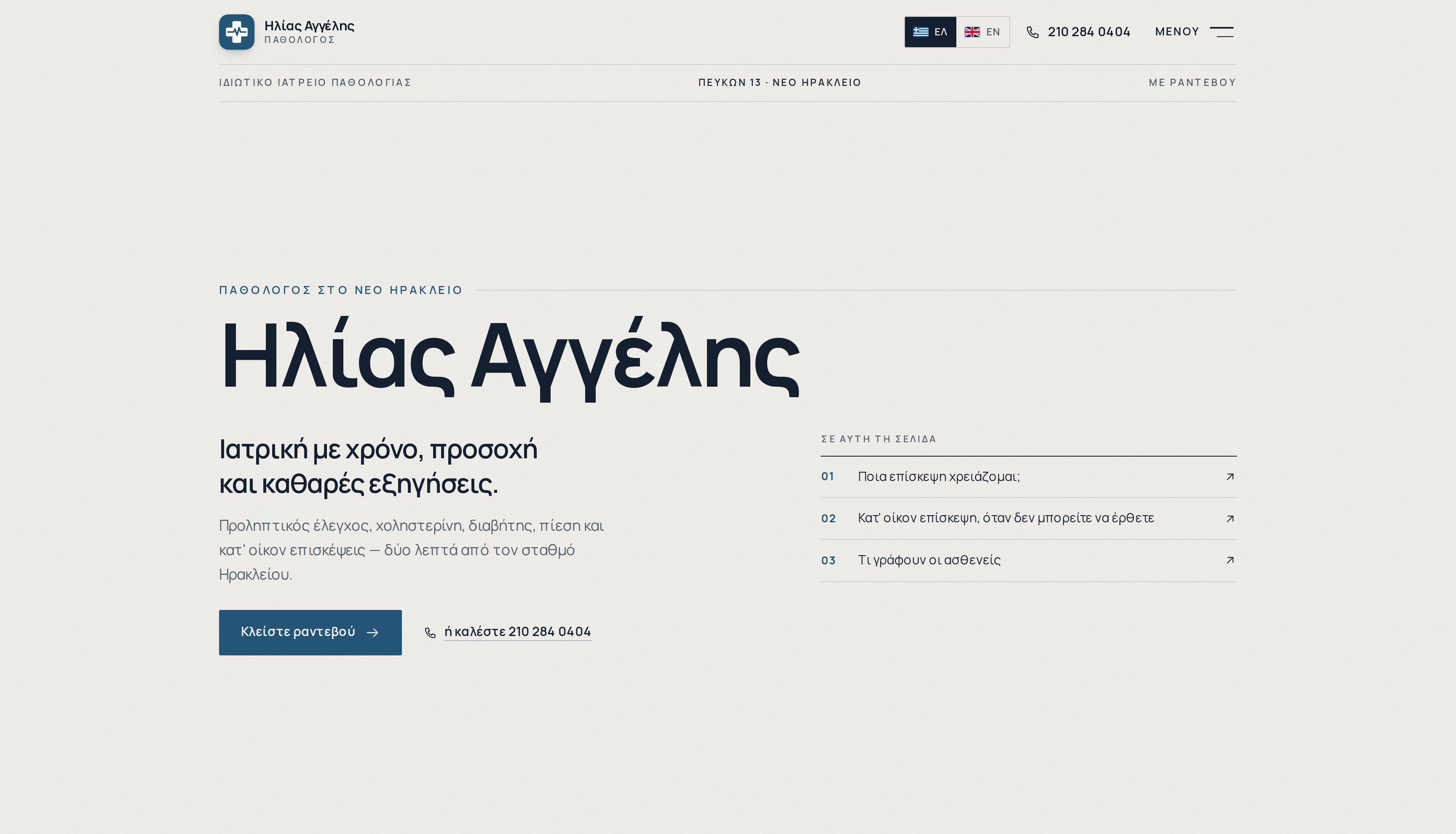Viewport: 1456px width, 834px height.
Task: Click arrow beside Τι γράφουν οι ασθενείς
Action: (x=1230, y=560)
